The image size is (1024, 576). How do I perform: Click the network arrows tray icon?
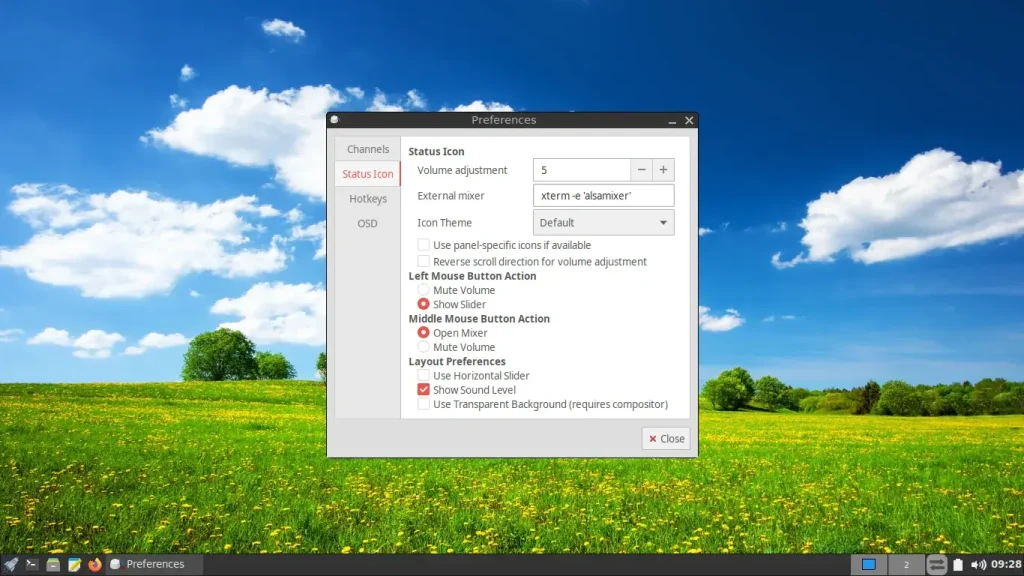pos(936,564)
